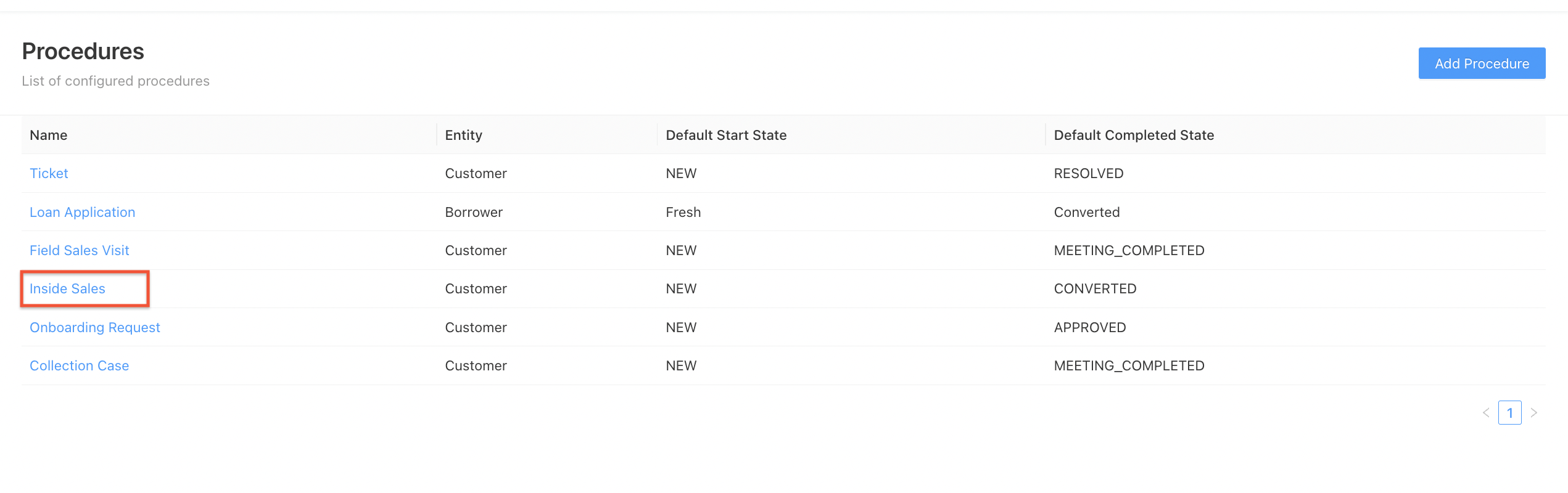Click the Entity column header
This screenshot has width=1568, height=493.
click(463, 136)
